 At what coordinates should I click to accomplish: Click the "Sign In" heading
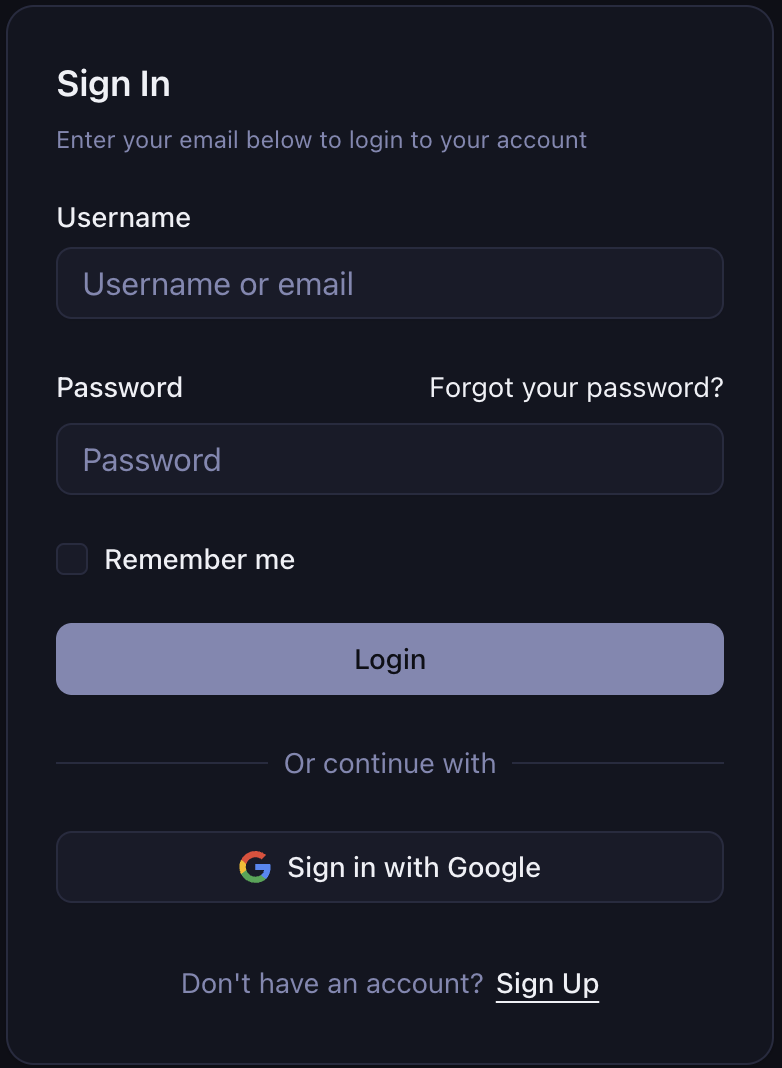point(113,84)
